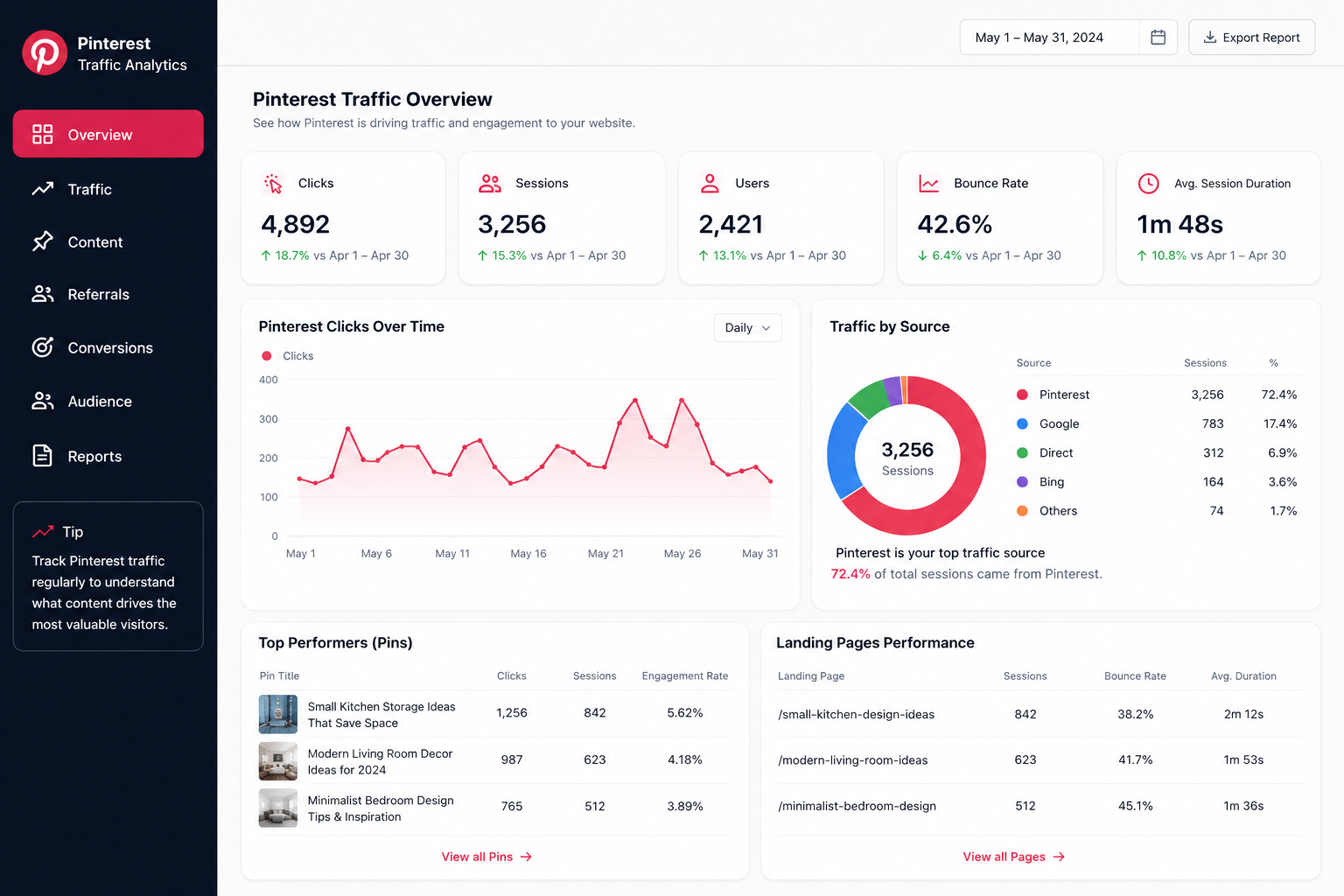Click the purple Bing legend color dot

[x=1022, y=482]
